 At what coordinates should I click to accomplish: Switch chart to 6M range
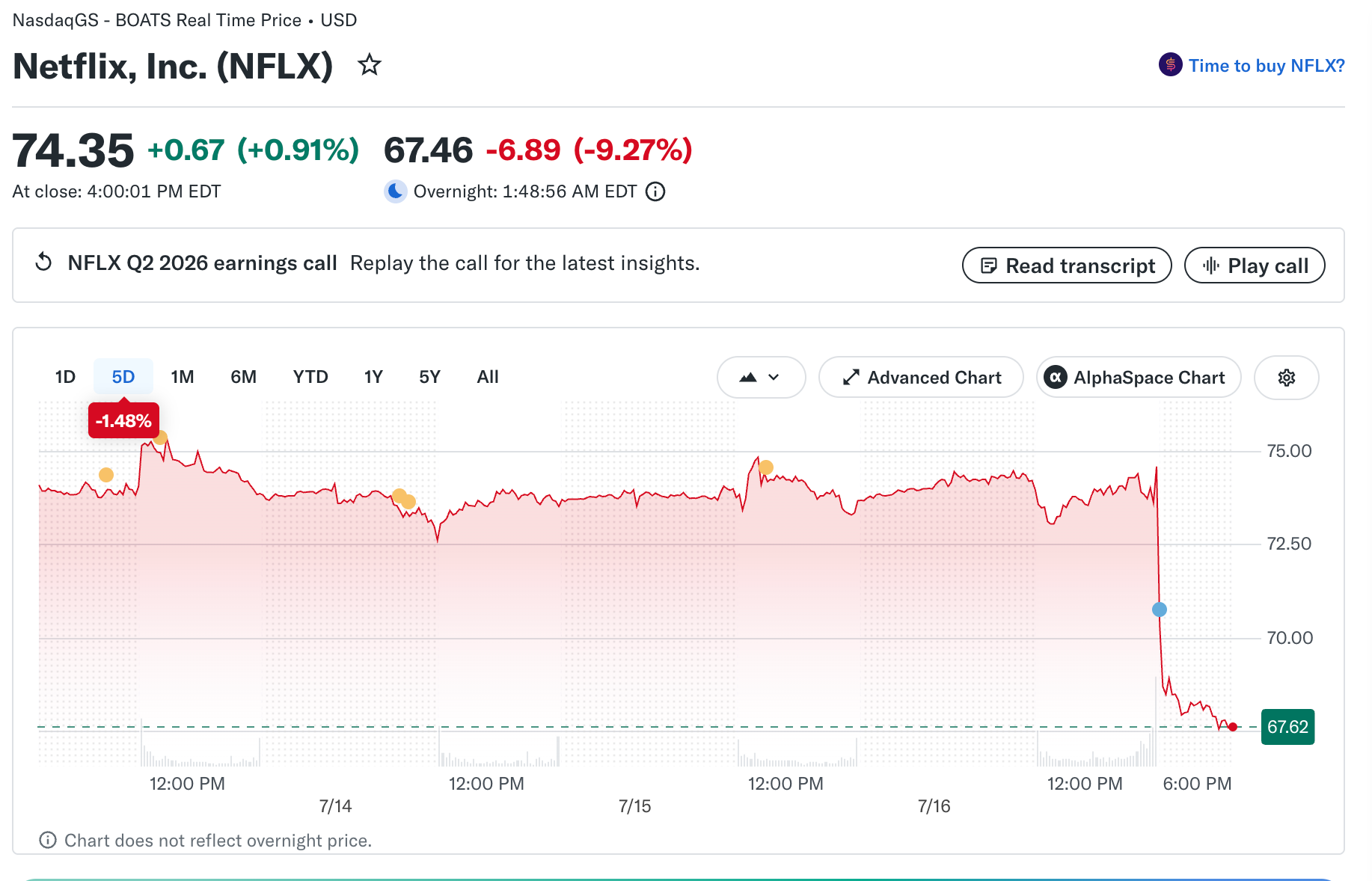coord(243,377)
